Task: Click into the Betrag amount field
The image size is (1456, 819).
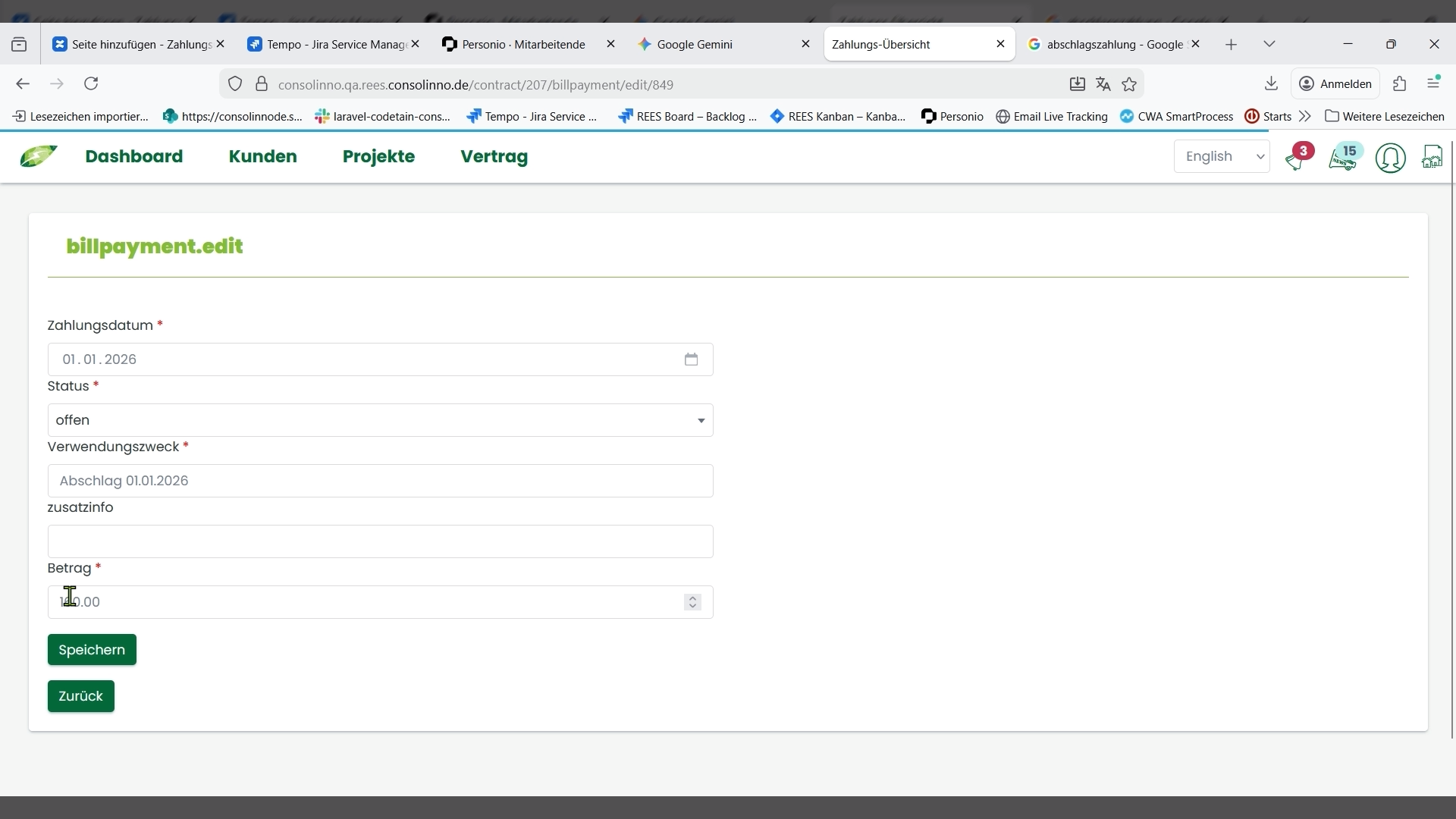Action: 380,602
